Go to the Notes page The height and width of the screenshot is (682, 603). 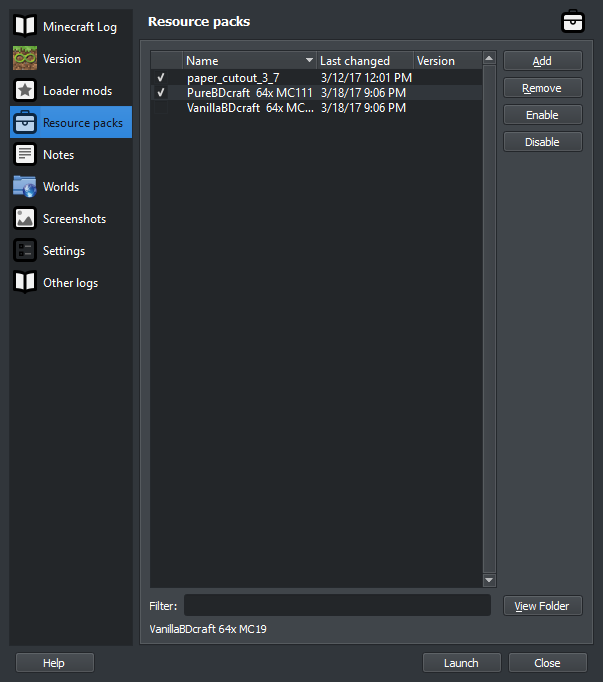(71, 154)
